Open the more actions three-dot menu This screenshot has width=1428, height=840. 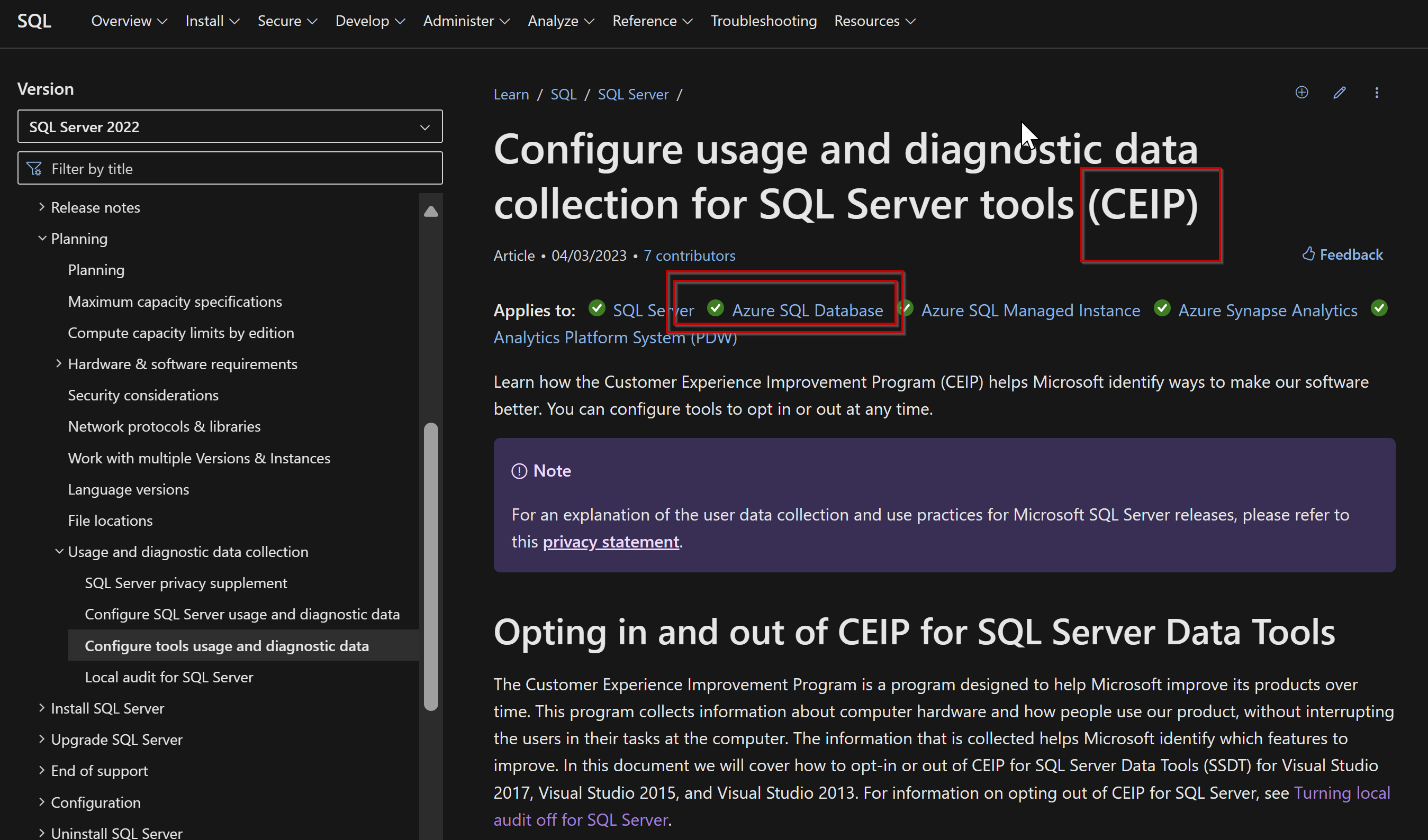point(1377,93)
